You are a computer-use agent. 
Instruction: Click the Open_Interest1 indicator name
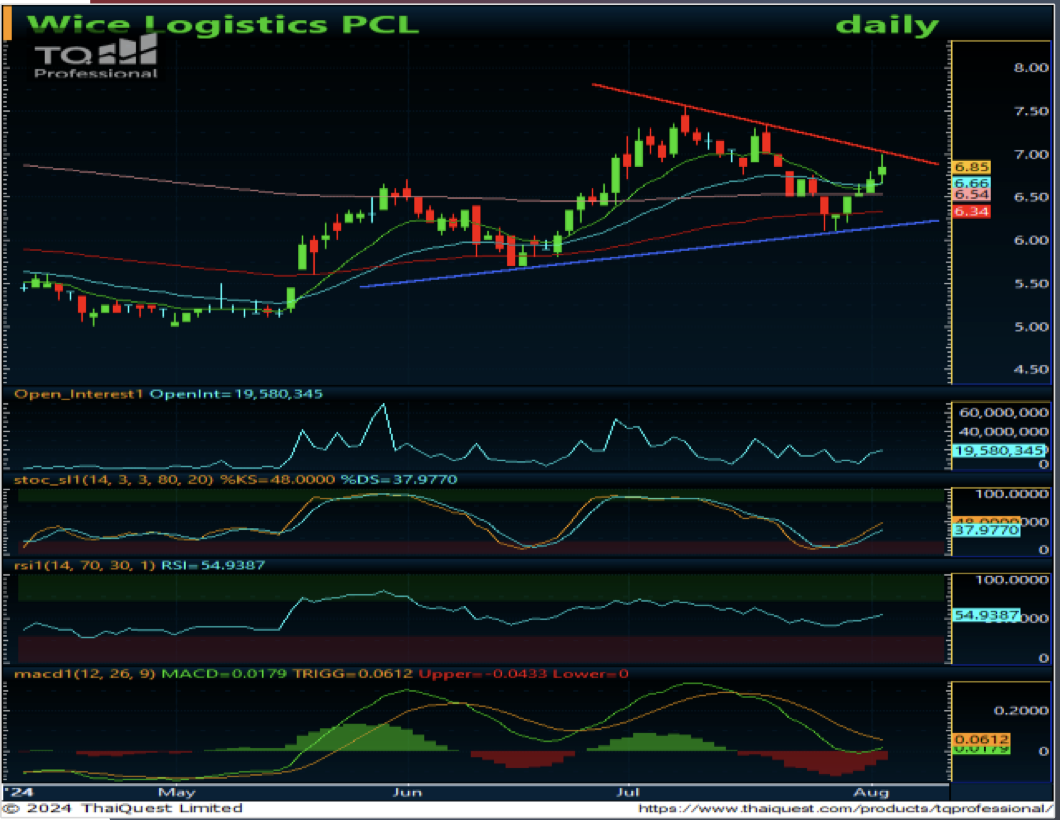click(78, 394)
